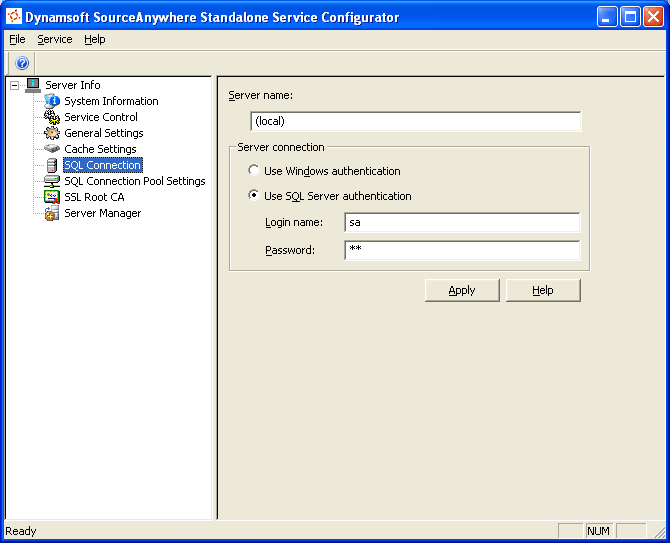This screenshot has width=670, height=543.
Task: Click the General Settings gear icon
Action: (52, 133)
